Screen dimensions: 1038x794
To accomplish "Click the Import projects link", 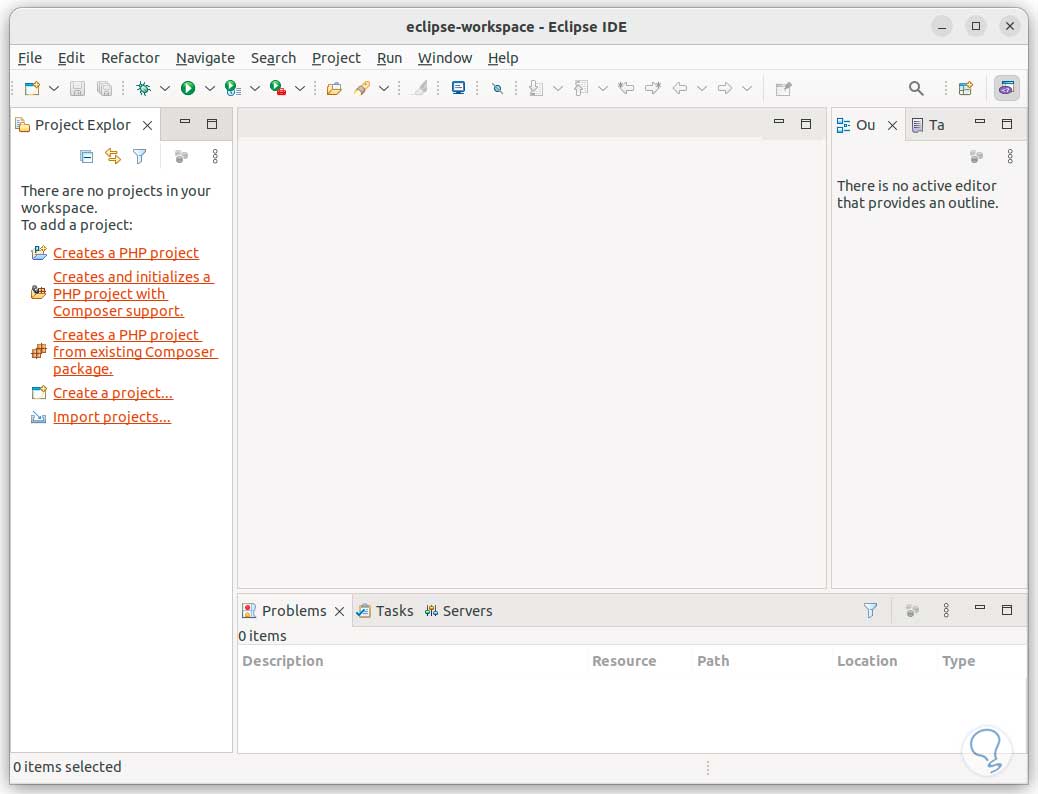I will pos(112,417).
